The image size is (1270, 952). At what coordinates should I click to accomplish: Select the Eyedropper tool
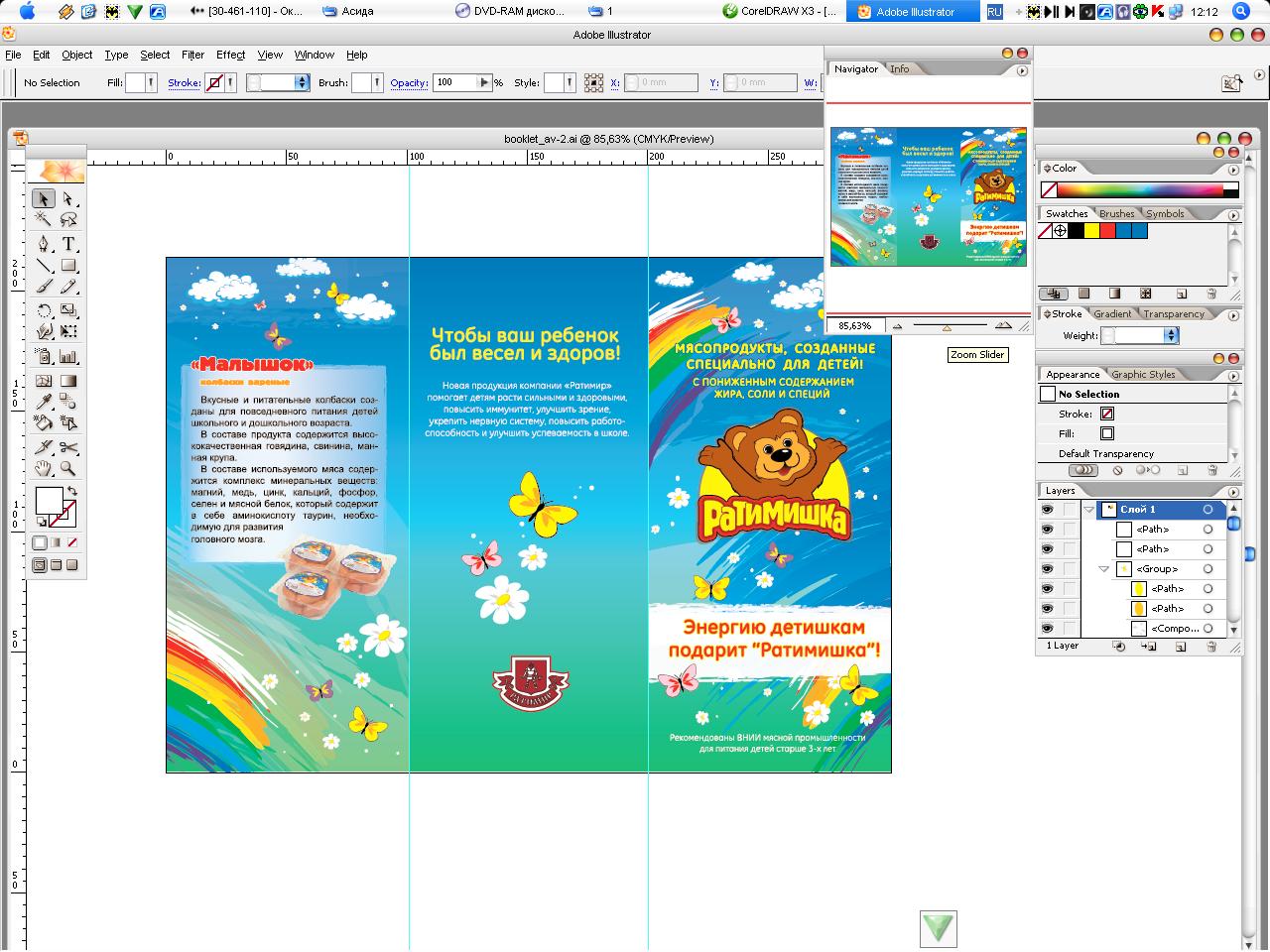pos(44,402)
